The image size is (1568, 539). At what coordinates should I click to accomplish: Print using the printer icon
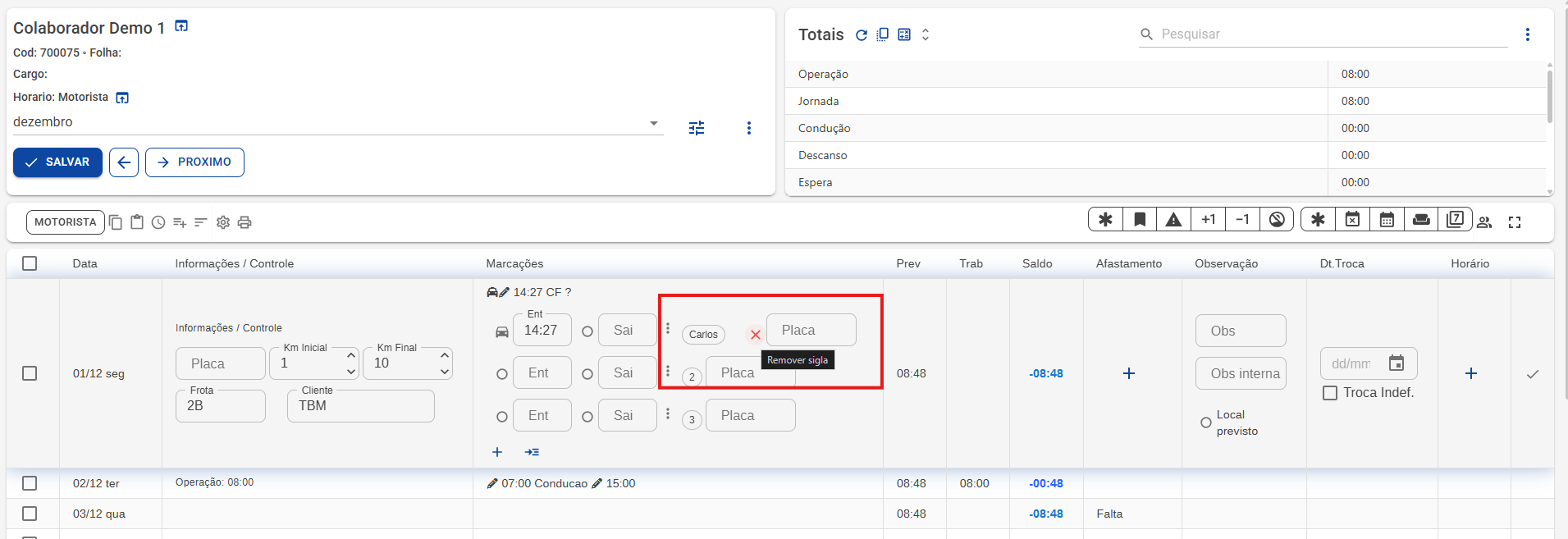245,222
